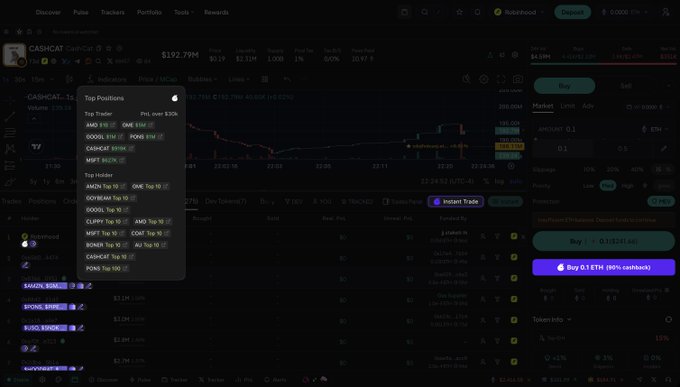Toggle percent scale on chart
This screenshot has height=387, width=680.
tap(486, 181)
